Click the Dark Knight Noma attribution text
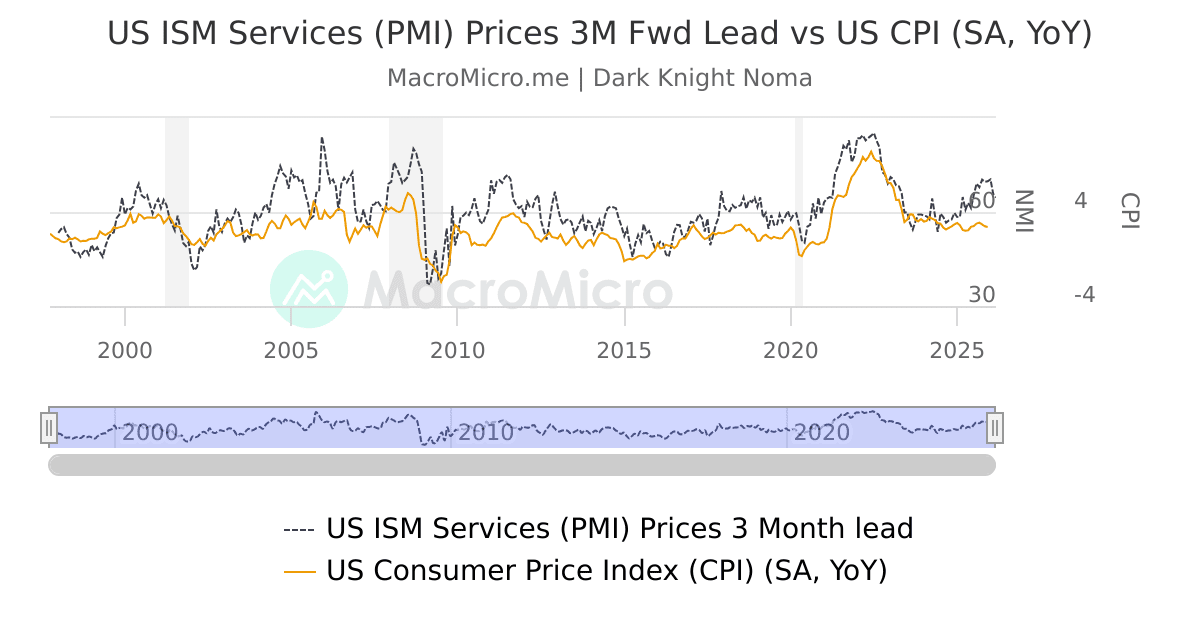This screenshot has width=1200, height=630. click(705, 77)
